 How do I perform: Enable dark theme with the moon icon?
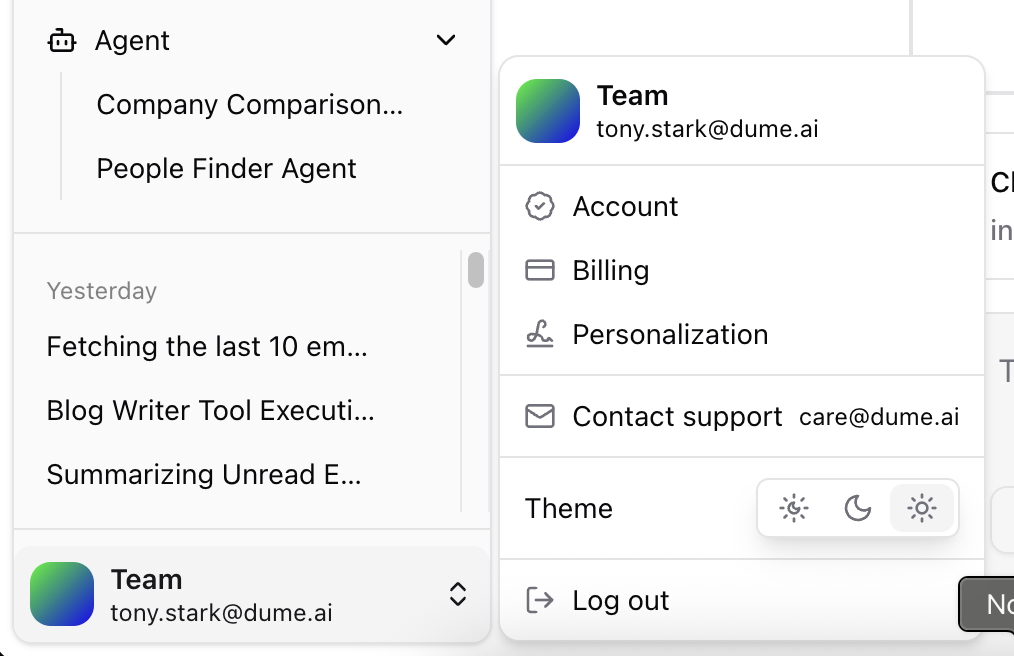(x=857, y=508)
